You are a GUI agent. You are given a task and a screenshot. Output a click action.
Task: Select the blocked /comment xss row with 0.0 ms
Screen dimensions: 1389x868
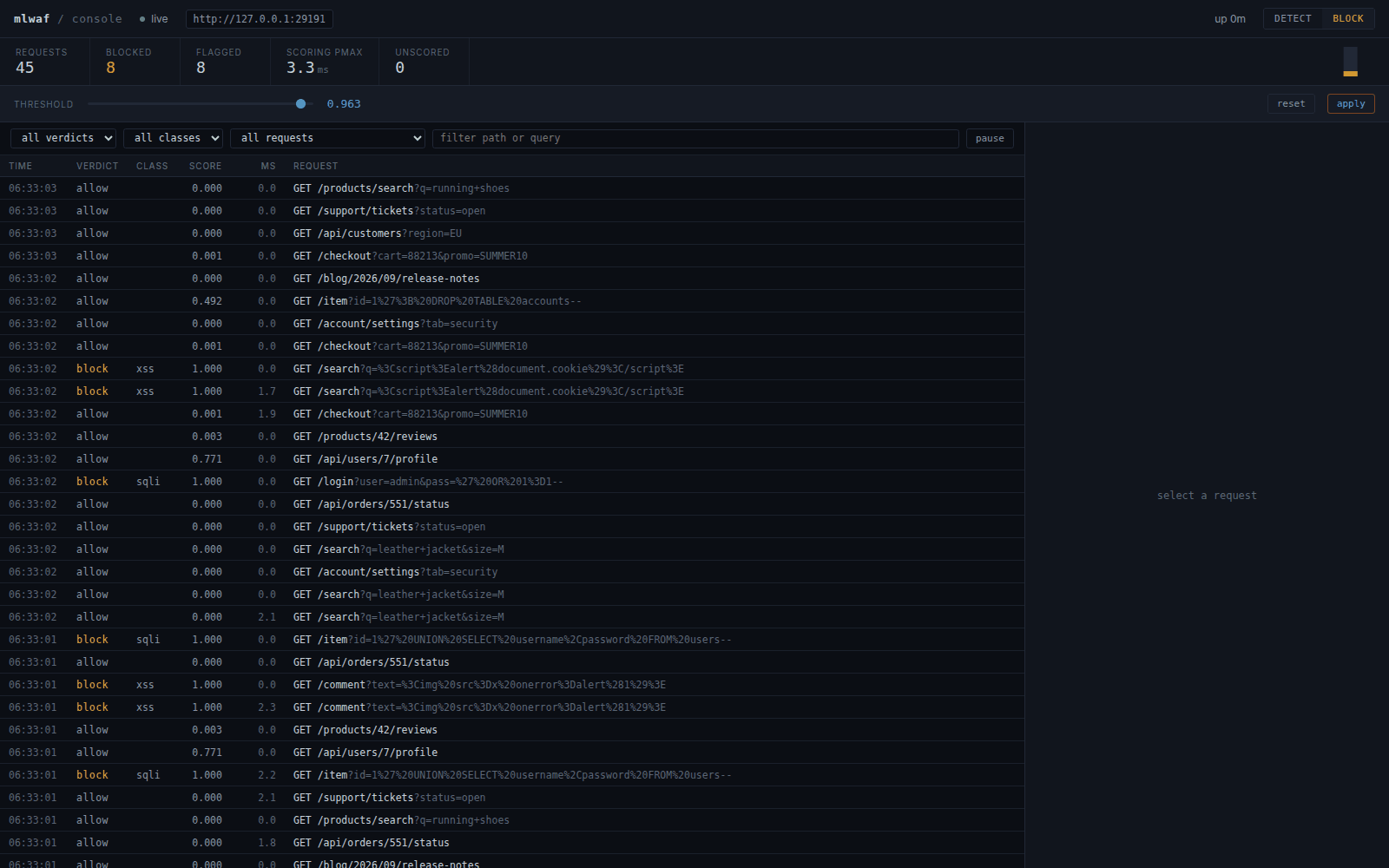tap(512, 685)
